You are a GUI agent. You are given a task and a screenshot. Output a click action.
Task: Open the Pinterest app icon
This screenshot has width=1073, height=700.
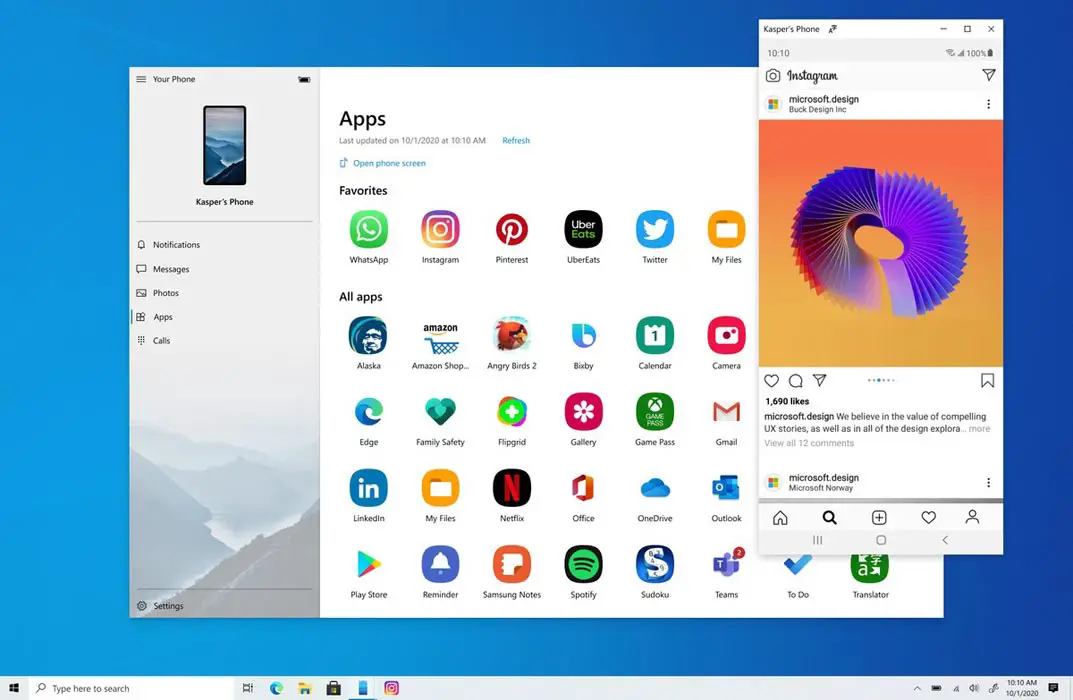click(512, 229)
